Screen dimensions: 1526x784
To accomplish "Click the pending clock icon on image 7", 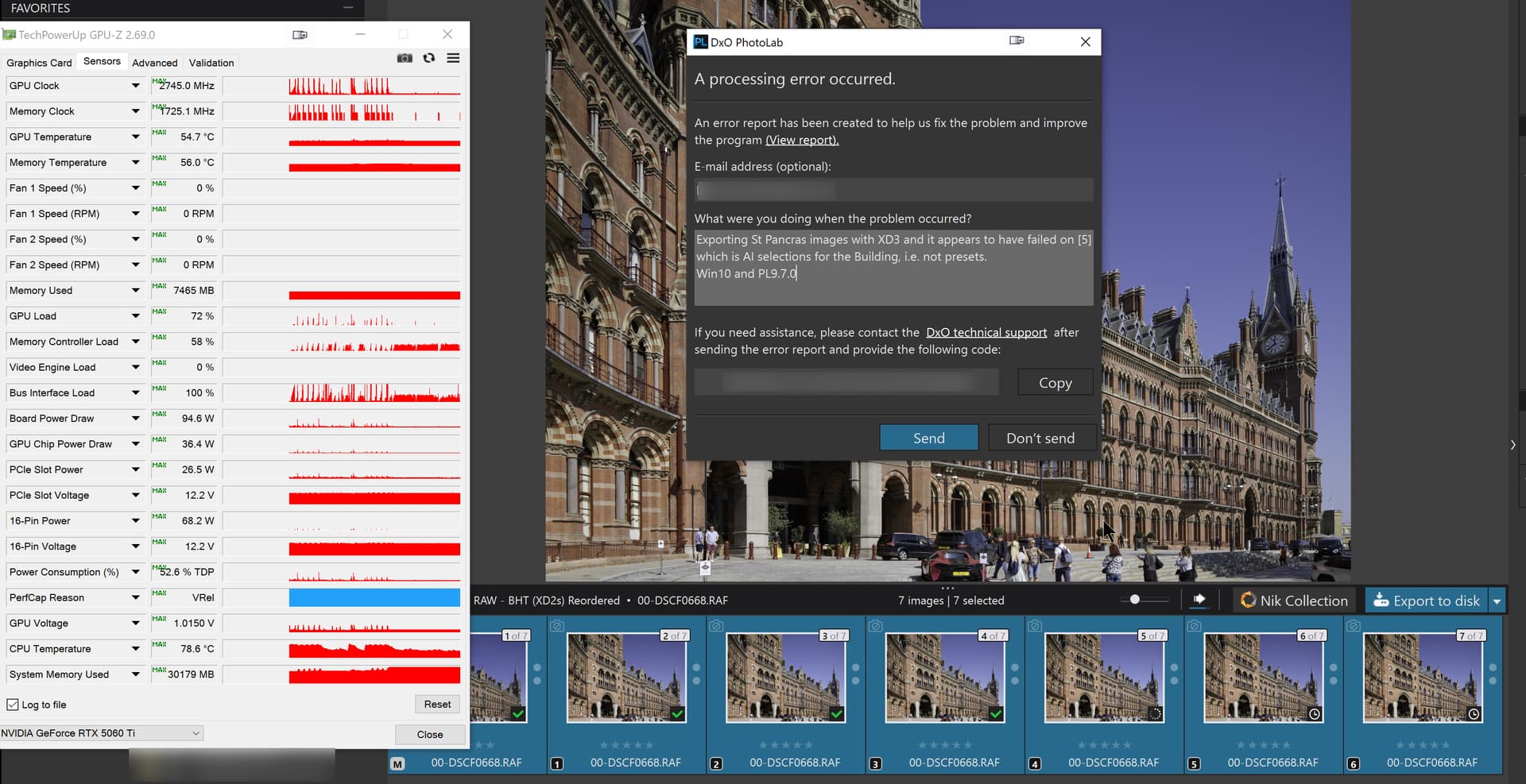I will [x=1474, y=714].
